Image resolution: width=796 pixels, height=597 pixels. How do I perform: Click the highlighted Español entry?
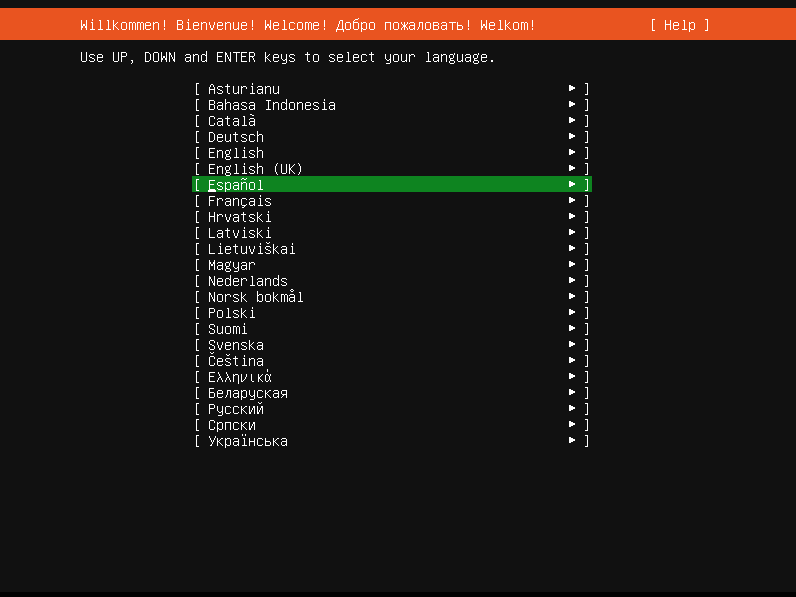point(235,185)
